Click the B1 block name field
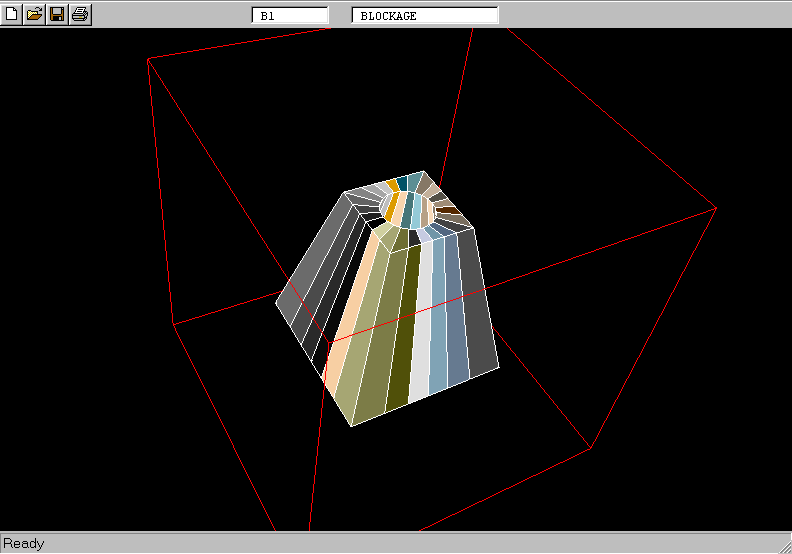Viewport: 792px width, 554px height. [290, 16]
